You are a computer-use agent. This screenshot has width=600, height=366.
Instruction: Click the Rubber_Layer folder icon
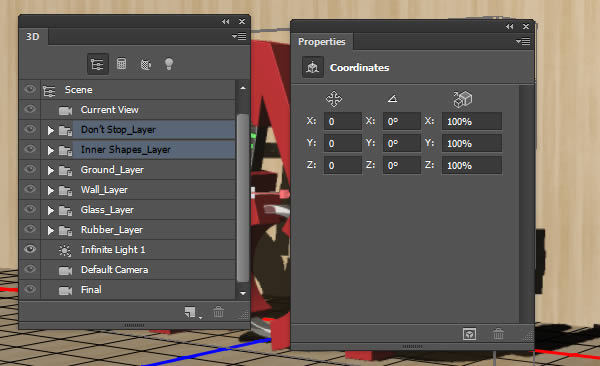coord(65,230)
